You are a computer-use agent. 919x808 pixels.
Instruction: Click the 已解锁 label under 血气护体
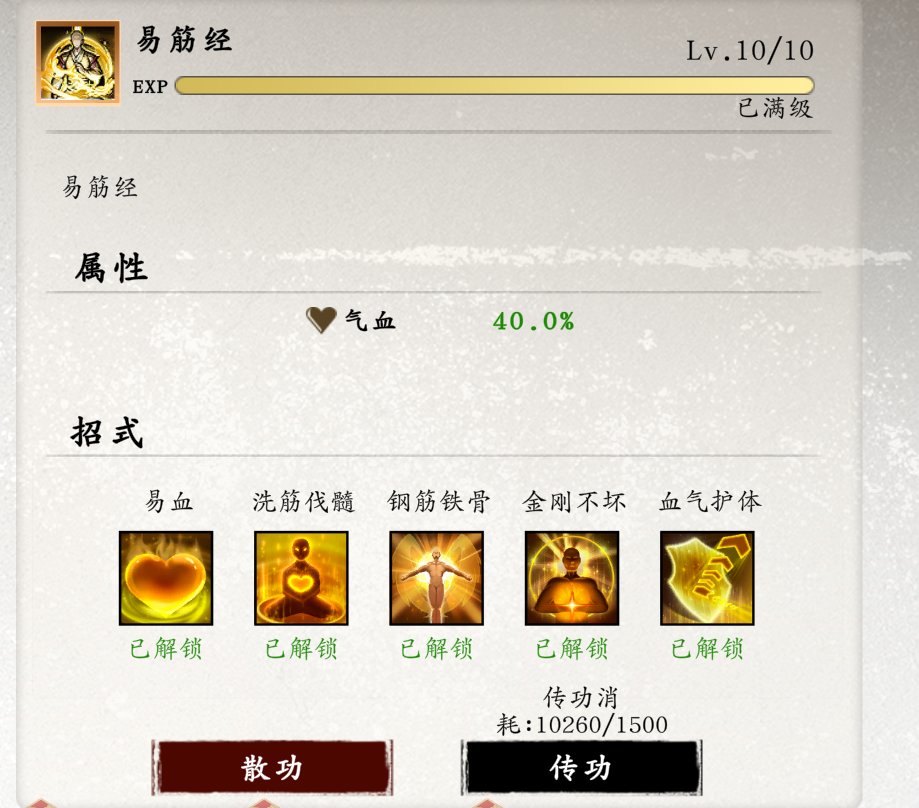click(707, 649)
